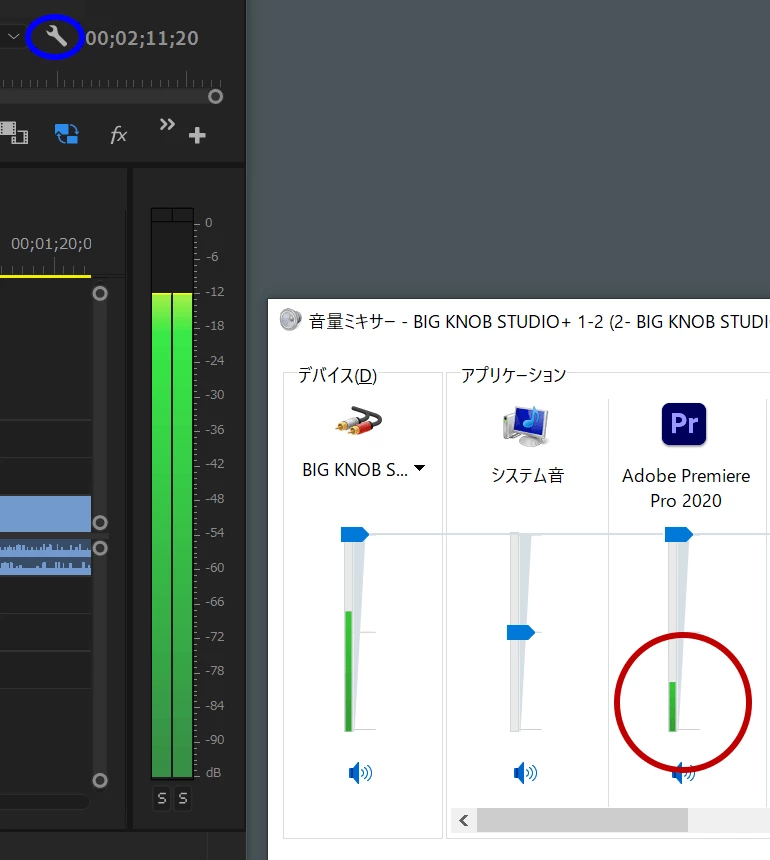Viewport: 770px width, 860px height.
Task: Click the 00;01;20;0 timeline ruler timecode
Action: [x=52, y=244]
